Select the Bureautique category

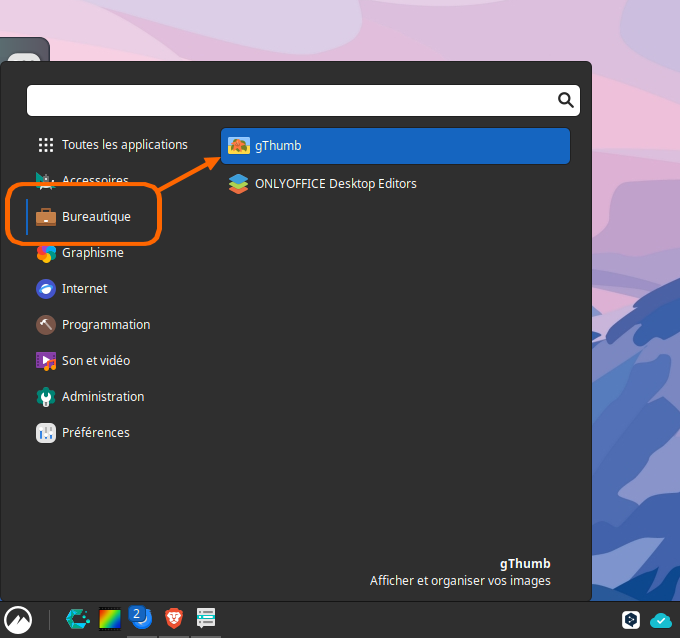(x=95, y=217)
